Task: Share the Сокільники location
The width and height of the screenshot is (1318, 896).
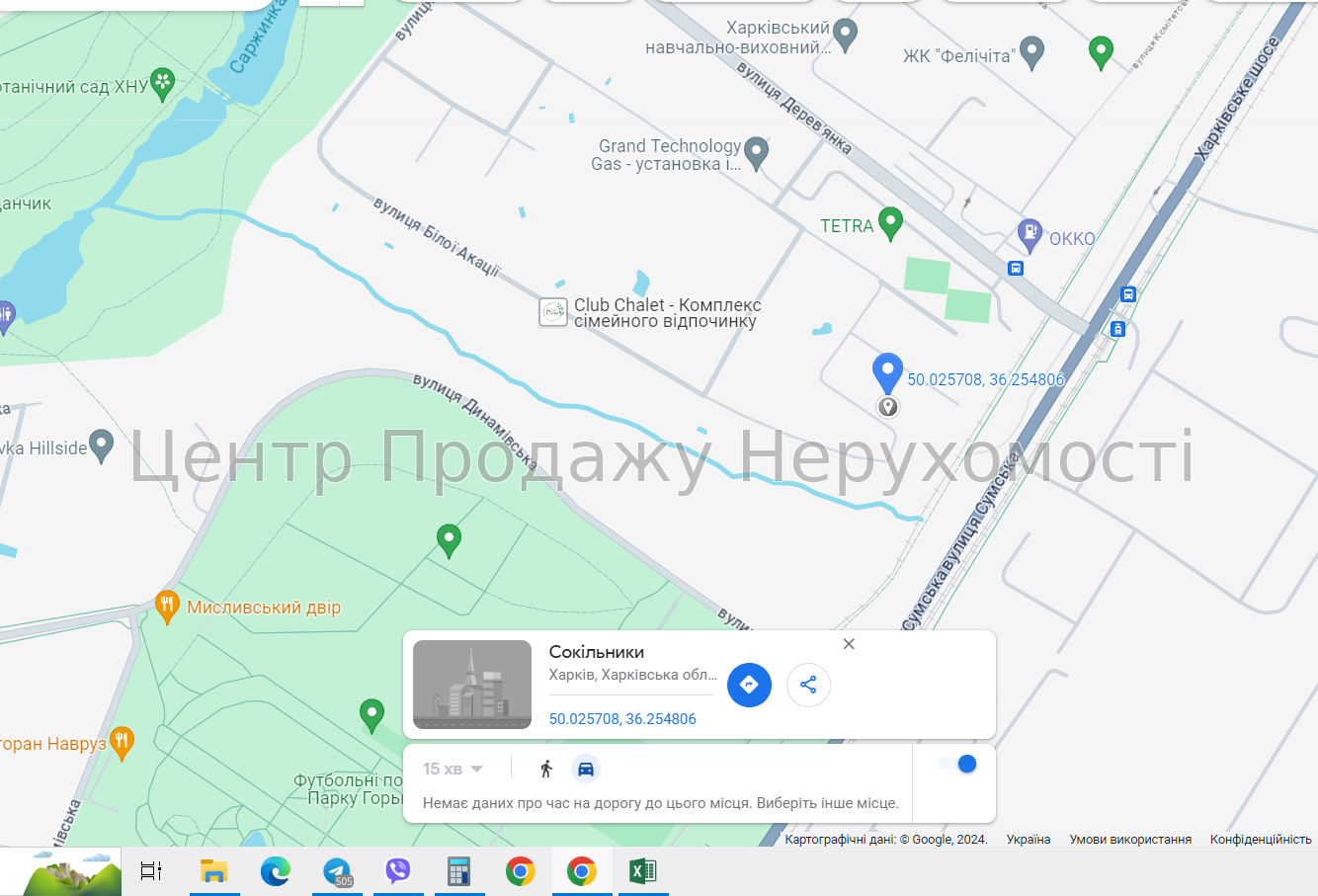Action: tap(808, 685)
